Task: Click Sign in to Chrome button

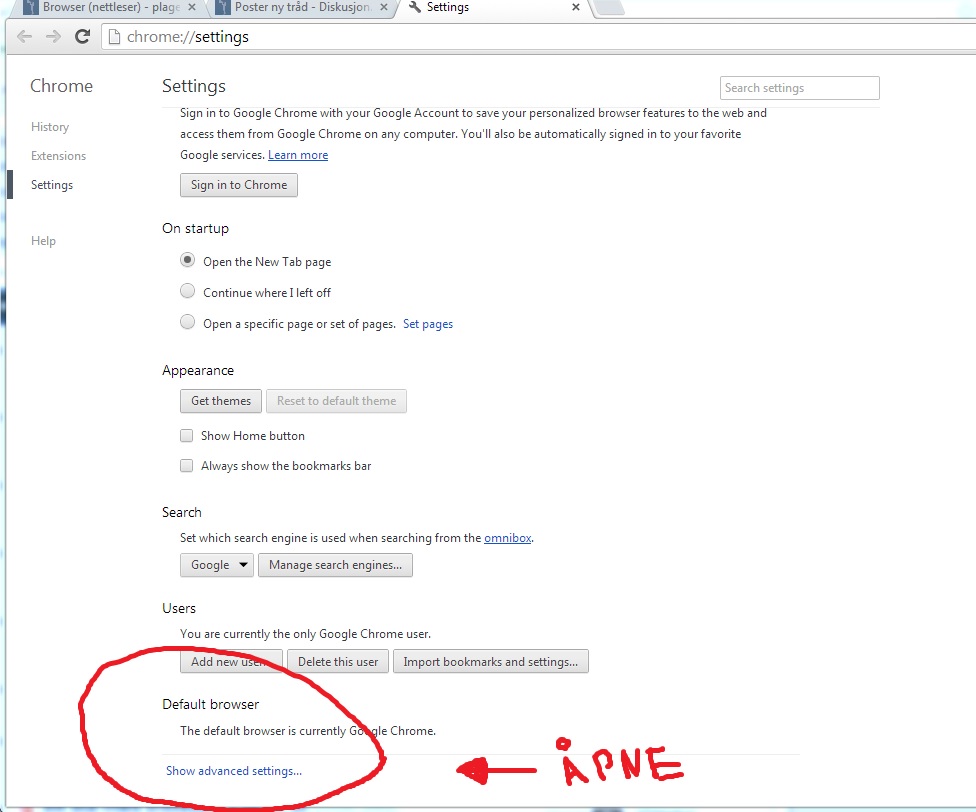Action: point(239,185)
